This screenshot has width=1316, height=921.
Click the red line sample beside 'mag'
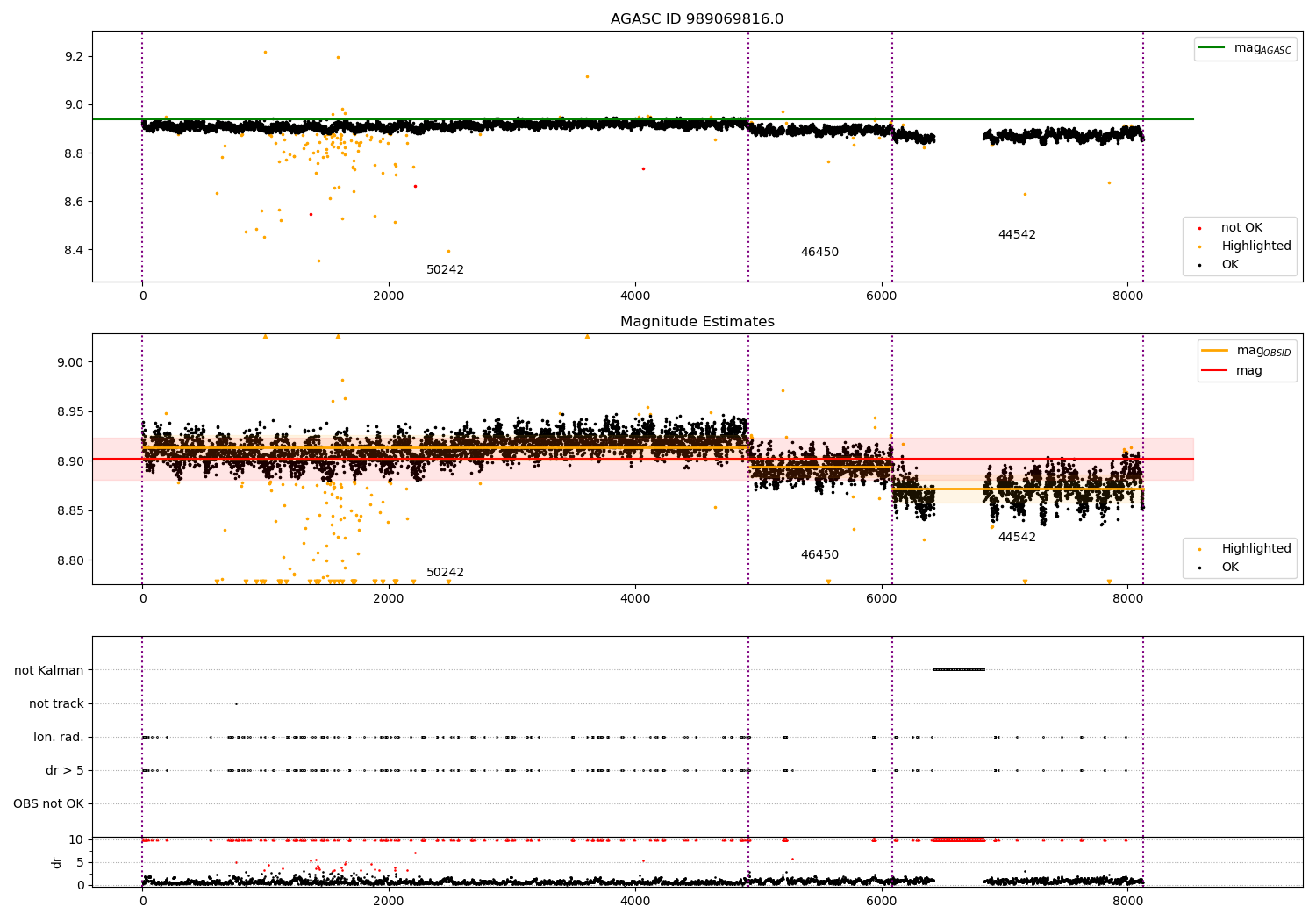[x=1215, y=371]
